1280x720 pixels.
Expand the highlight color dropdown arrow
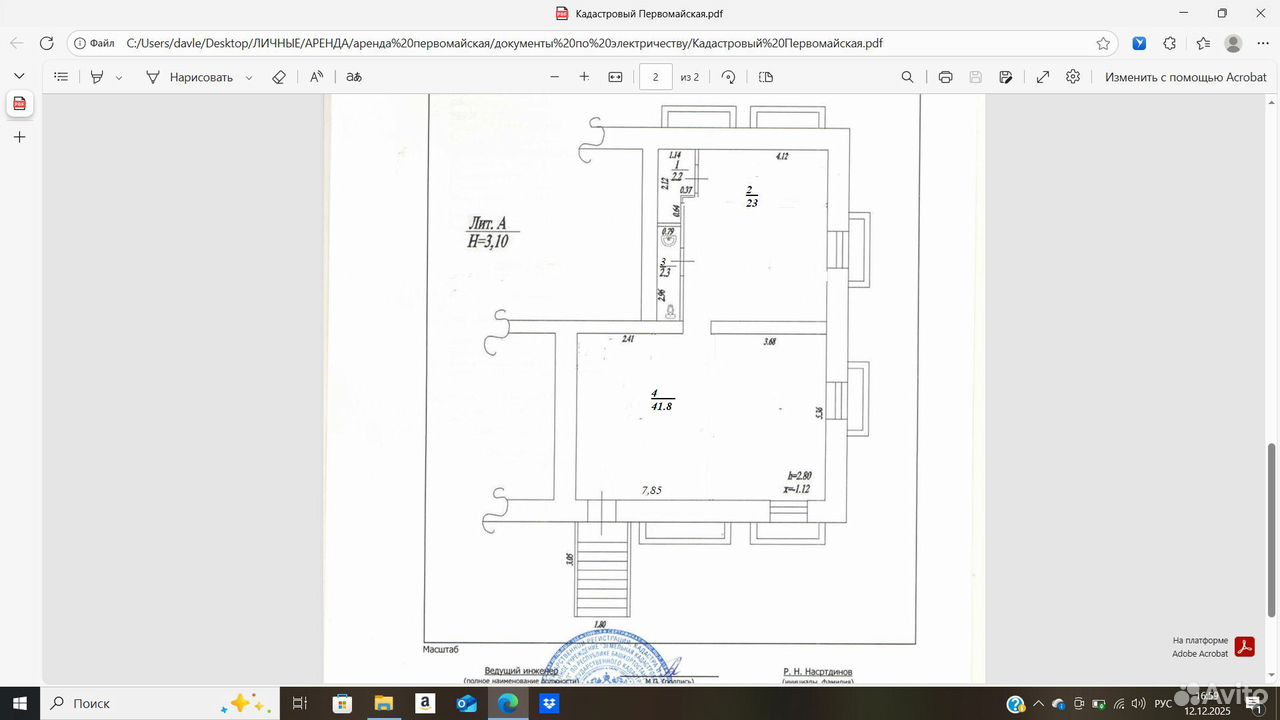[119, 77]
